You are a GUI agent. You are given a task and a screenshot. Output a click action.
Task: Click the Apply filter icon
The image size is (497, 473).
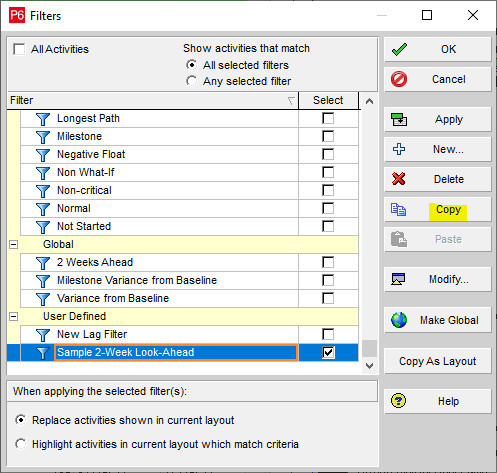tap(399, 119)
